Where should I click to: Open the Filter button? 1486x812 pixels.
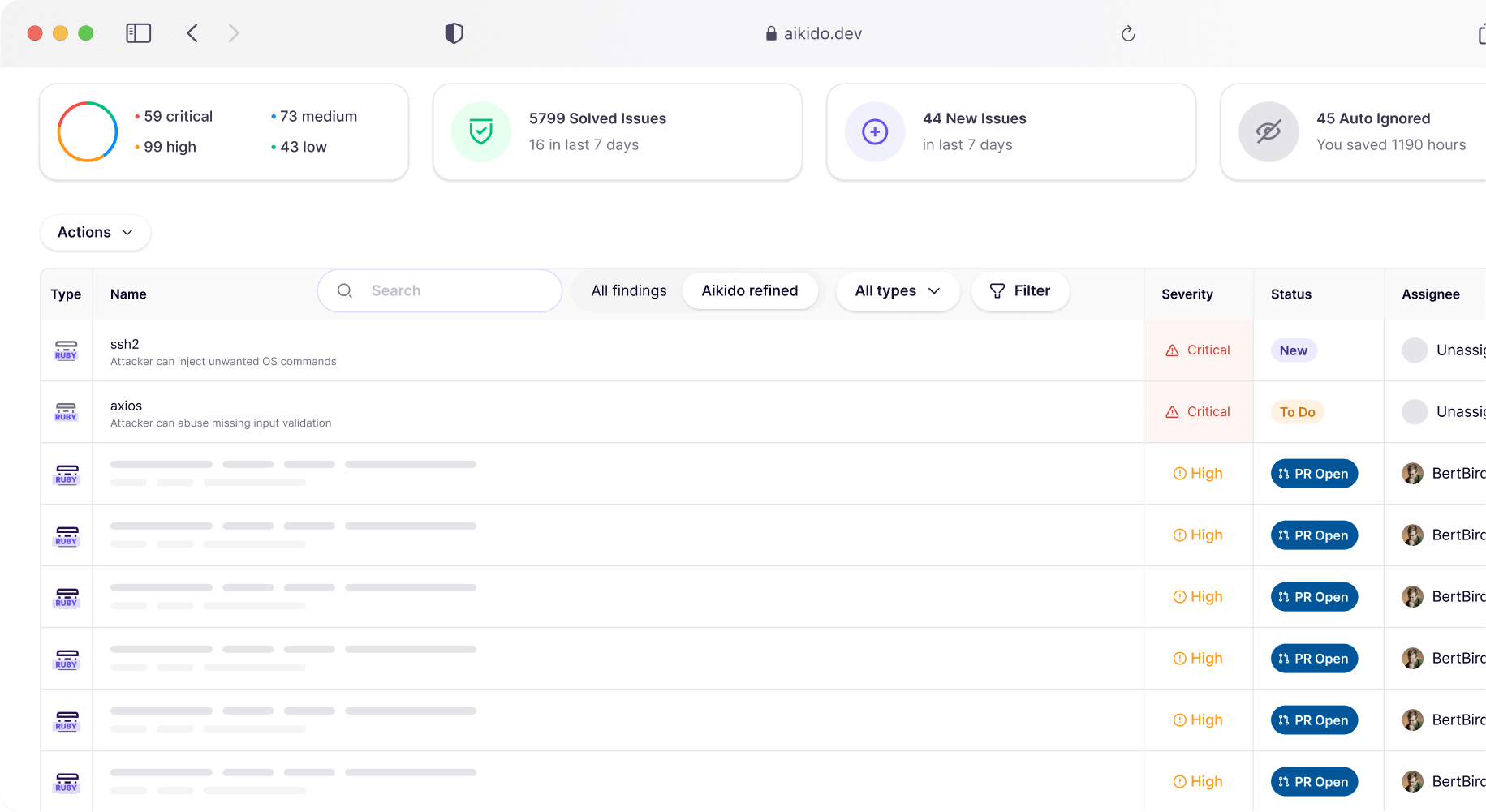click(1020, 290)
